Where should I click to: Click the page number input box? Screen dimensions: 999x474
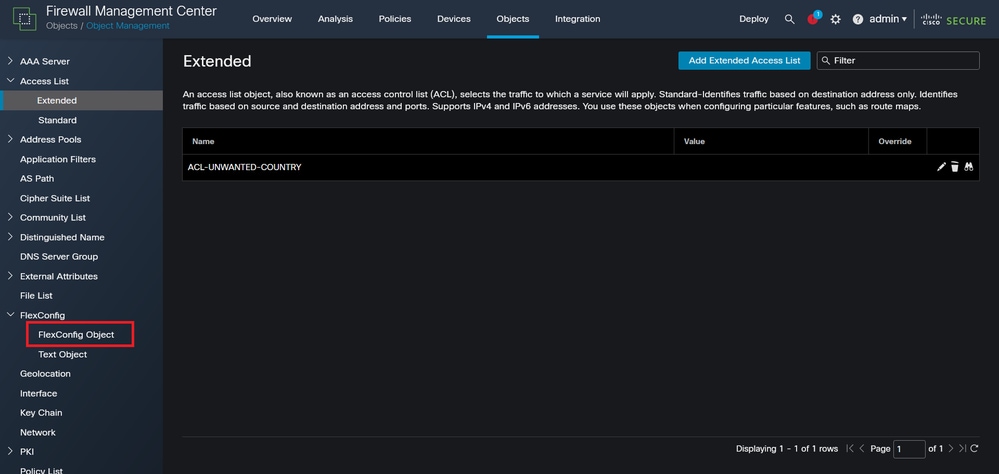click(909, 449)
